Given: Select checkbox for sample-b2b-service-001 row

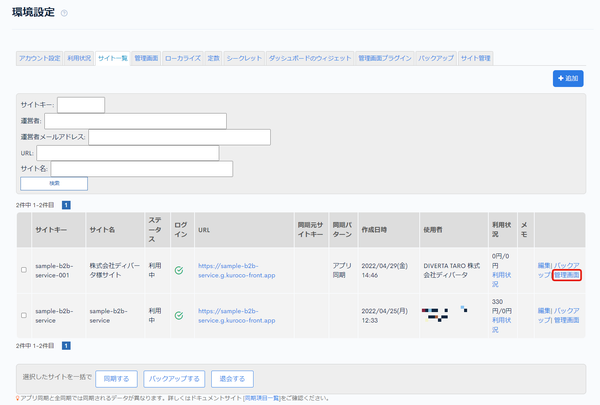Looking at the screenshot, I should pos(24,270).
